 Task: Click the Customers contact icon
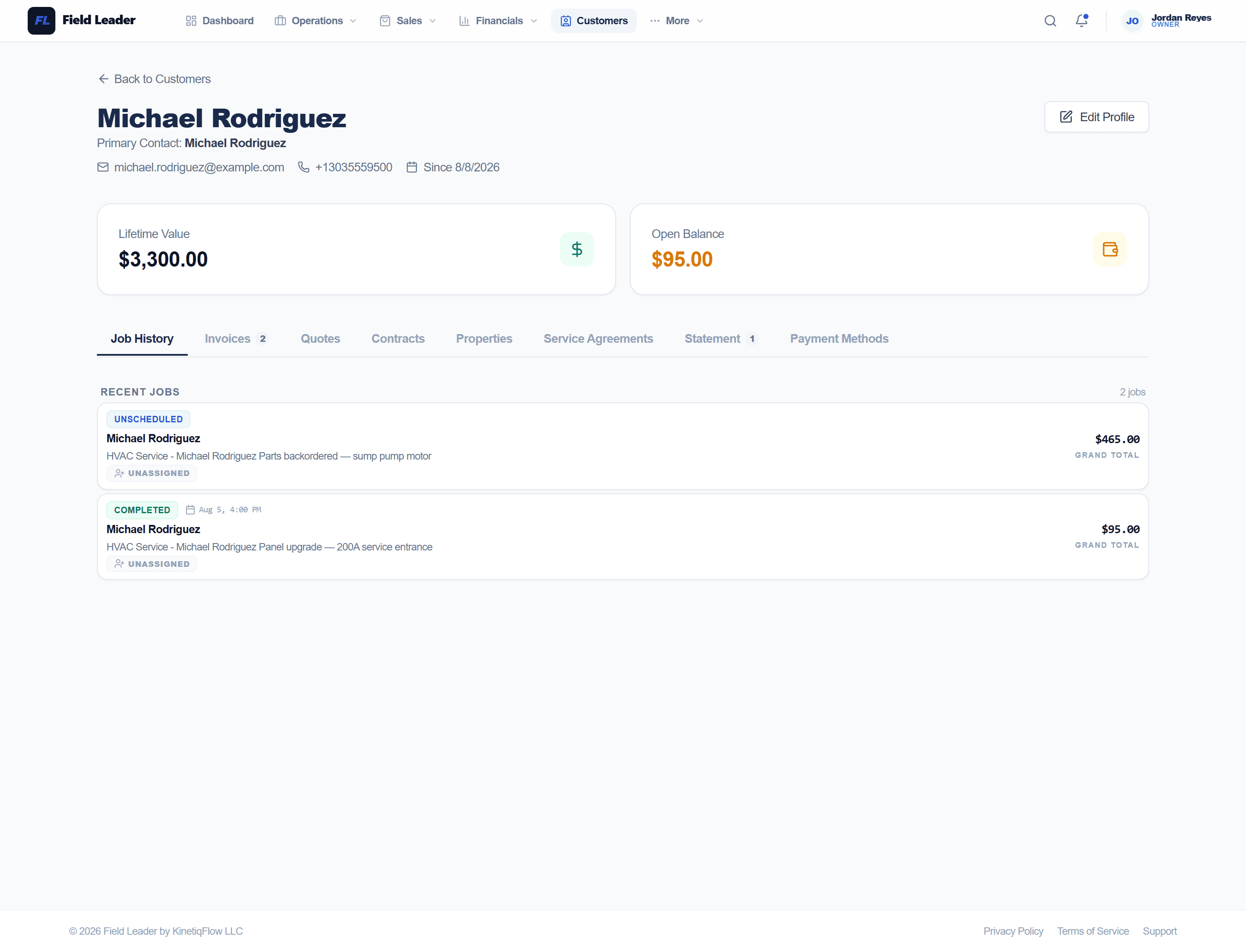tap(565, 21)
